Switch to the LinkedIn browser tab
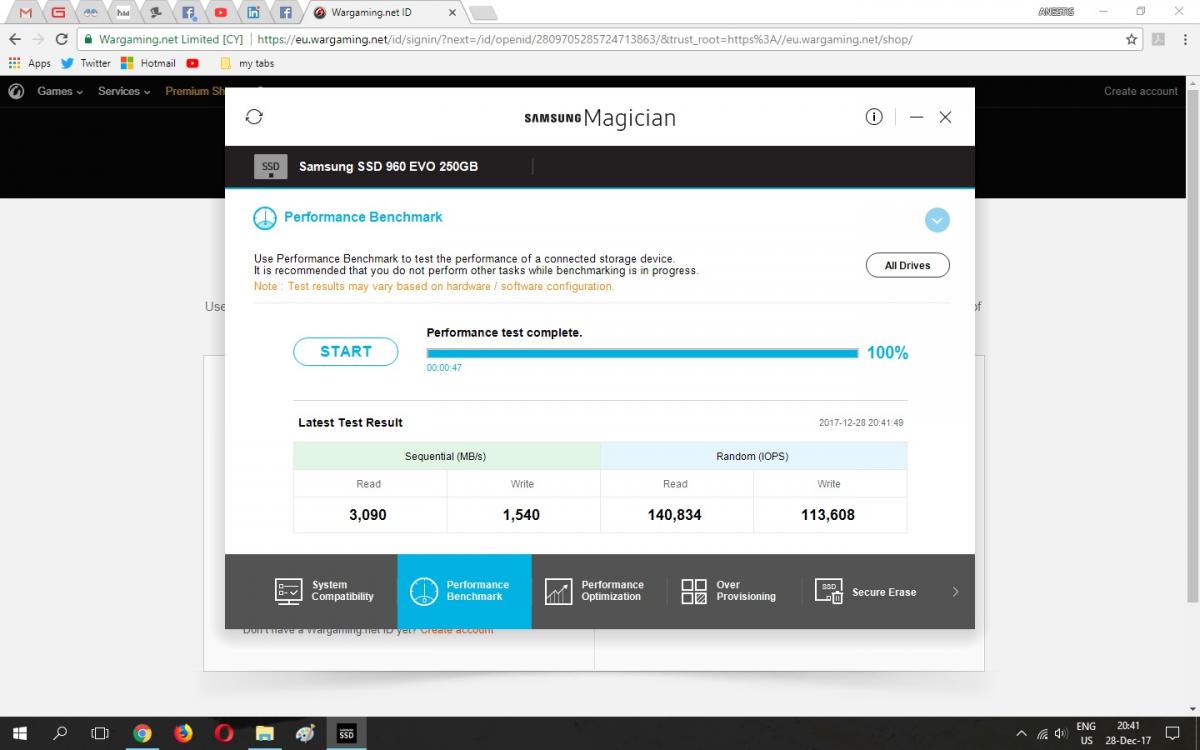 [253, 13]
